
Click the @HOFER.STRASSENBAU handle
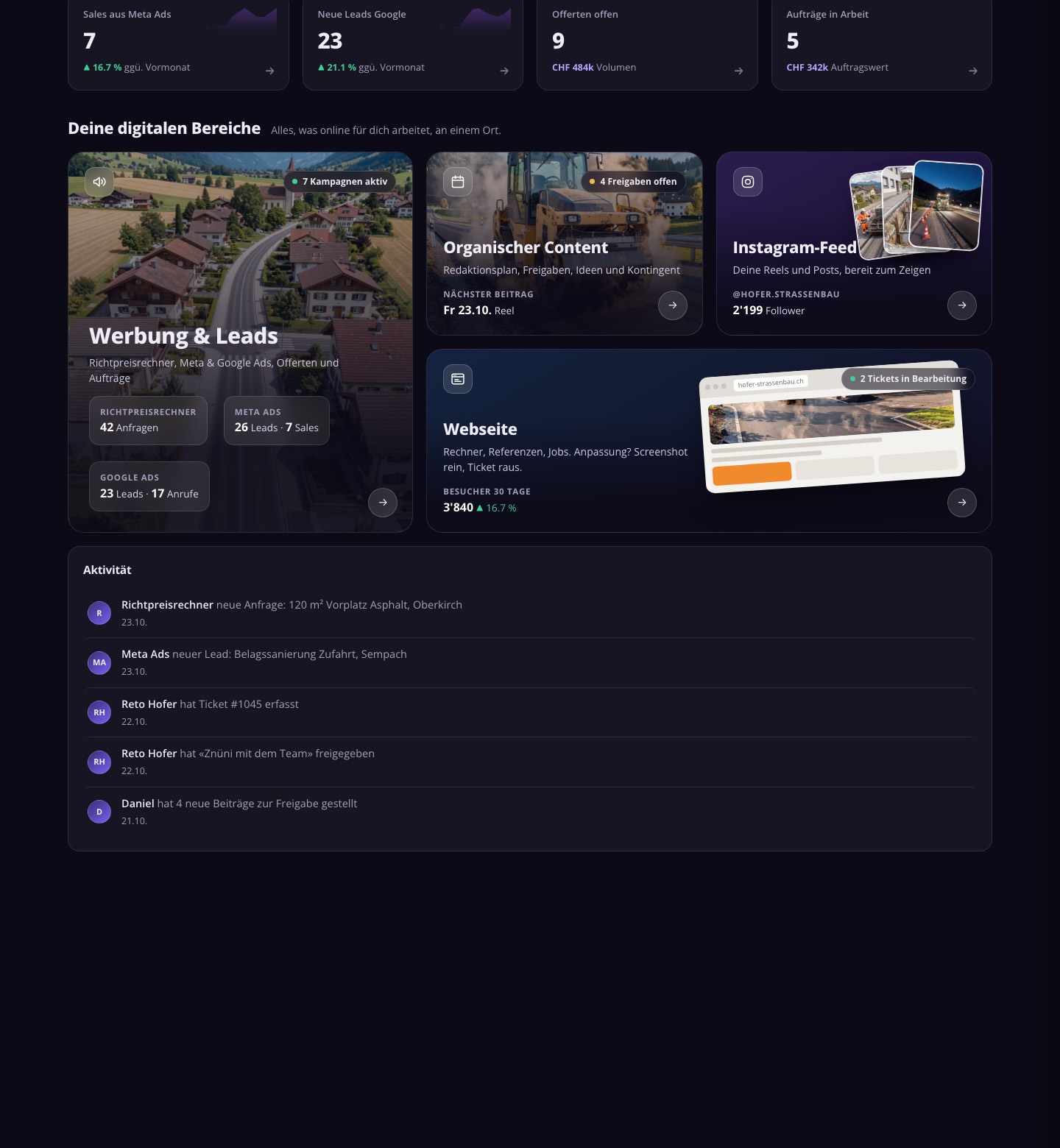click(x=786, y=294)
